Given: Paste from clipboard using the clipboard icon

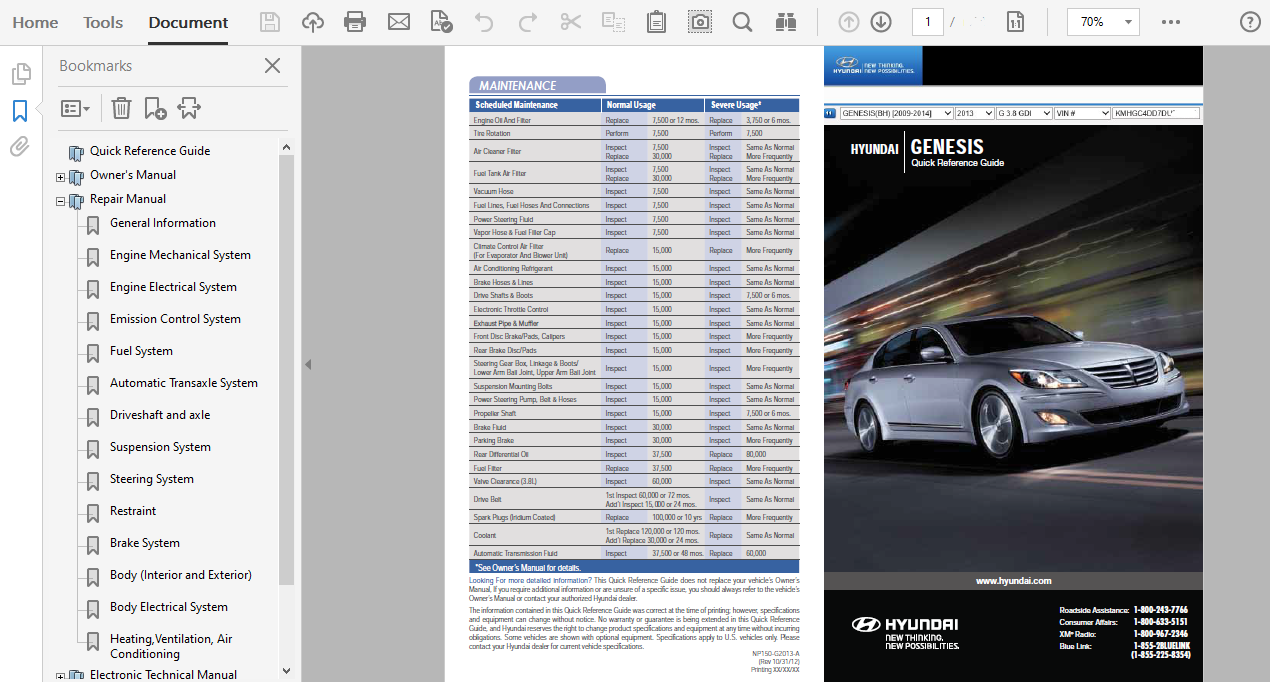Looking at the screenshot, I should pyautogui.click(x=656, y=20).
